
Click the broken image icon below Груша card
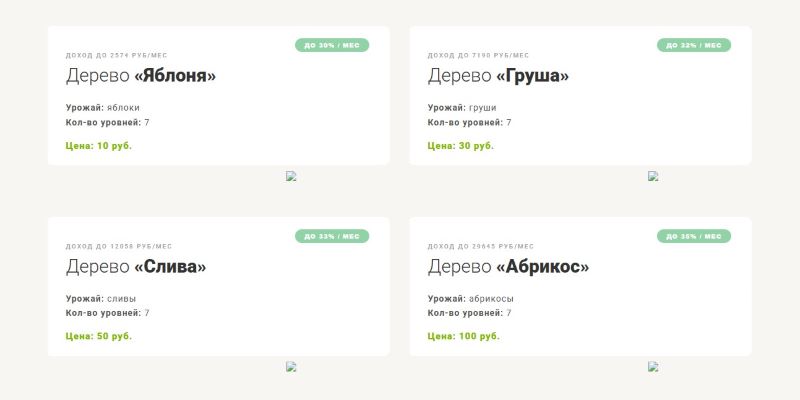653,176
